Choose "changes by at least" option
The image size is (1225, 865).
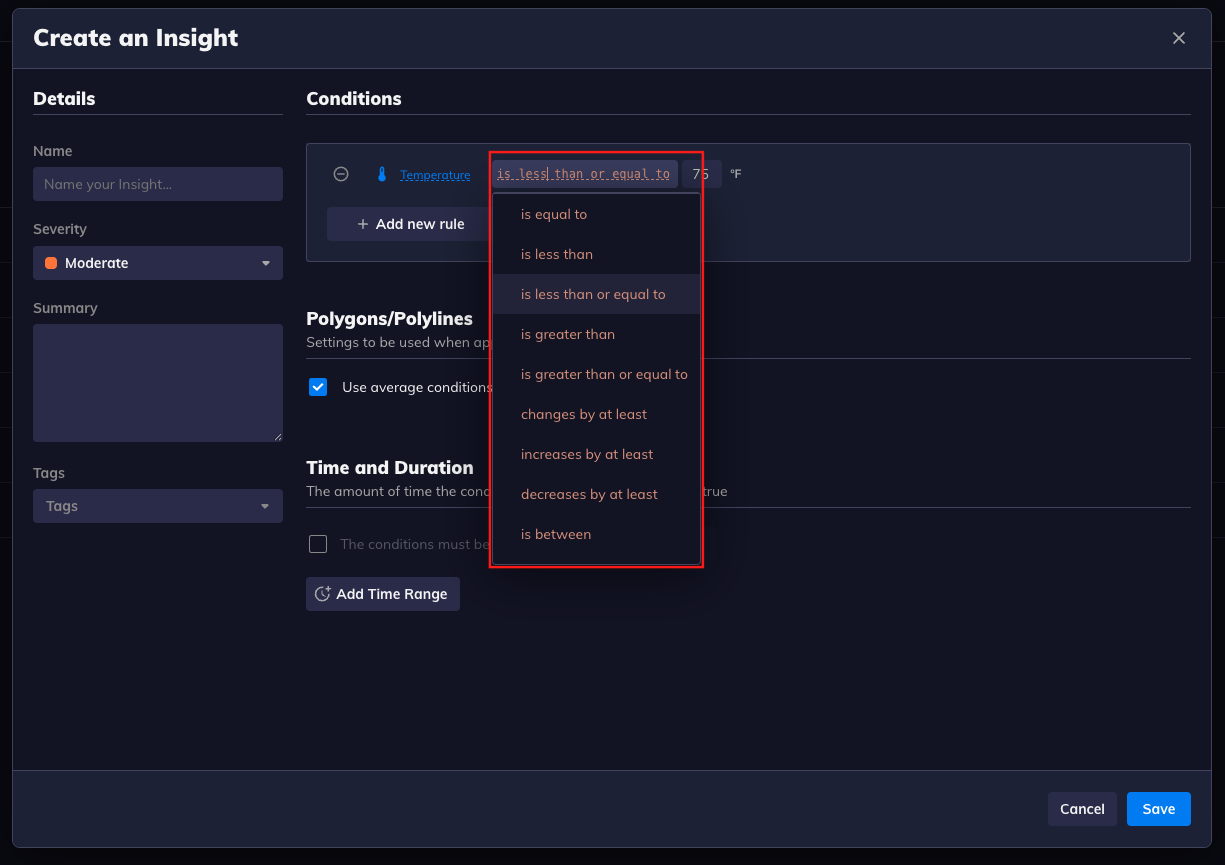pos(584,414)
